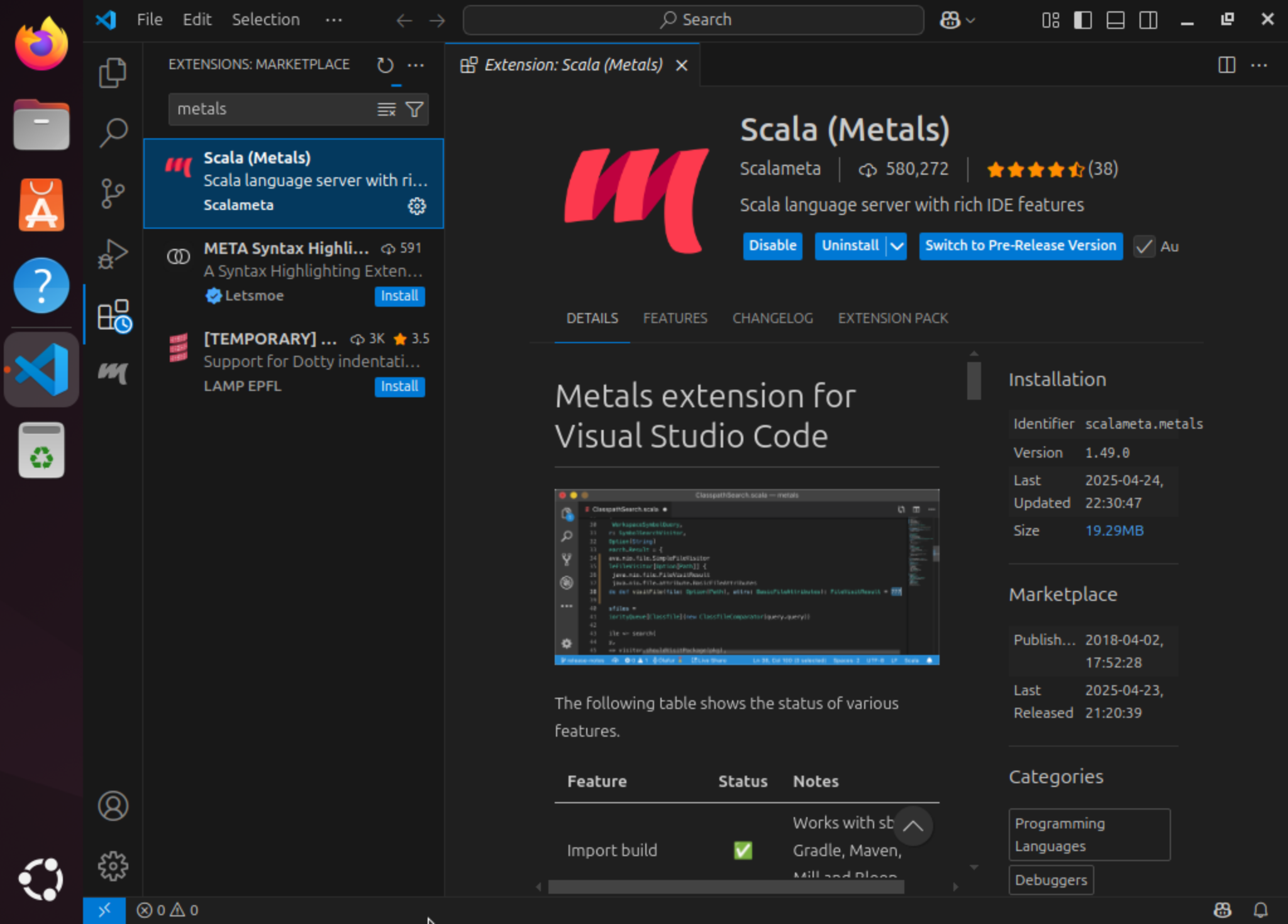Open the Metals view in activity bar

(x=113, y=374)
